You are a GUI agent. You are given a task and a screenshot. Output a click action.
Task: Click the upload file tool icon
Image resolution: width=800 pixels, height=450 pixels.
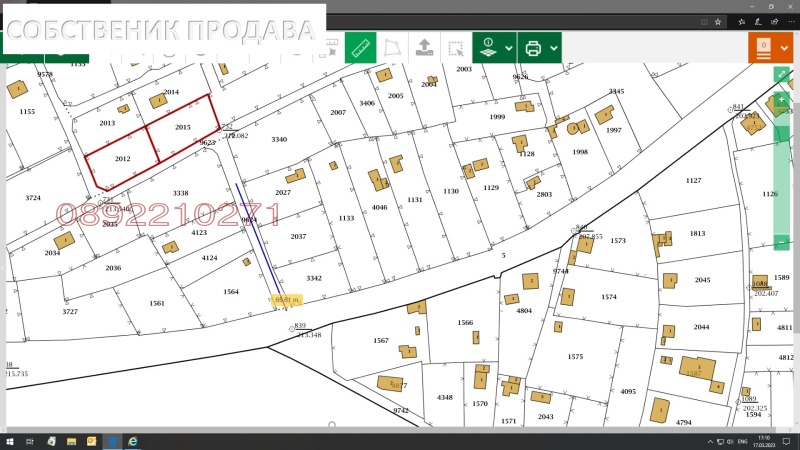tap(424, 48)
